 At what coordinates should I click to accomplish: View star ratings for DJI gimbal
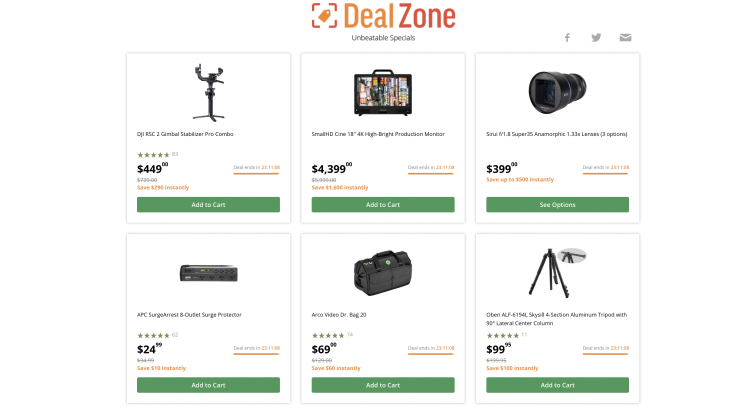click(153, 155)
